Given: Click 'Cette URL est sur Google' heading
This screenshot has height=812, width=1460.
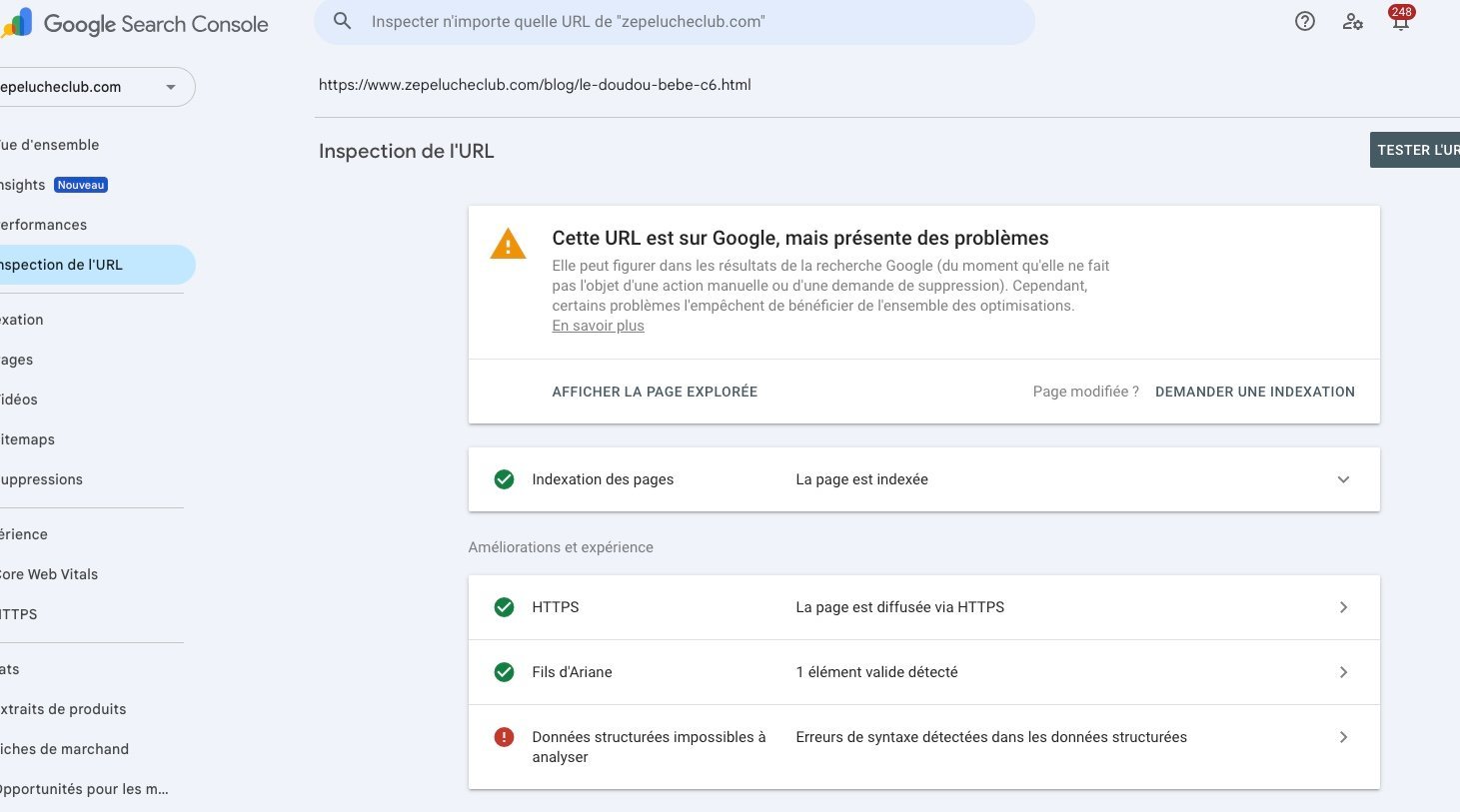Looking at the screenshot, I should 800,238.
